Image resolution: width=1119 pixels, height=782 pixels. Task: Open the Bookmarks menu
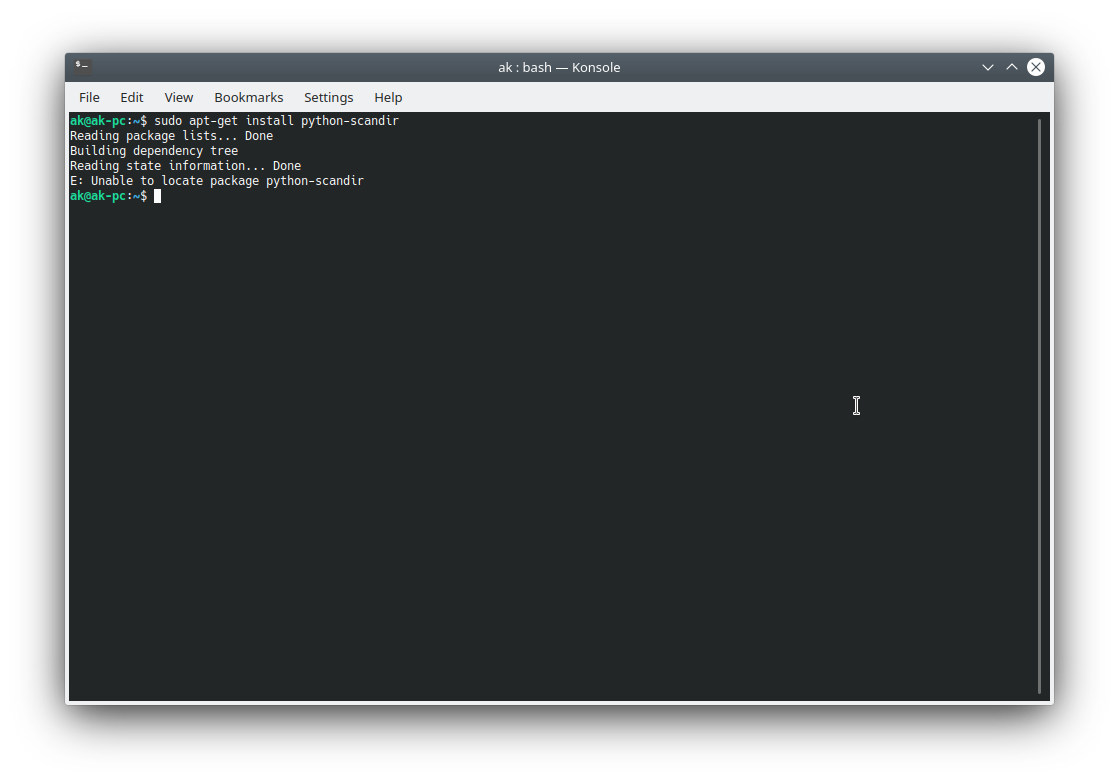(248, 97)
